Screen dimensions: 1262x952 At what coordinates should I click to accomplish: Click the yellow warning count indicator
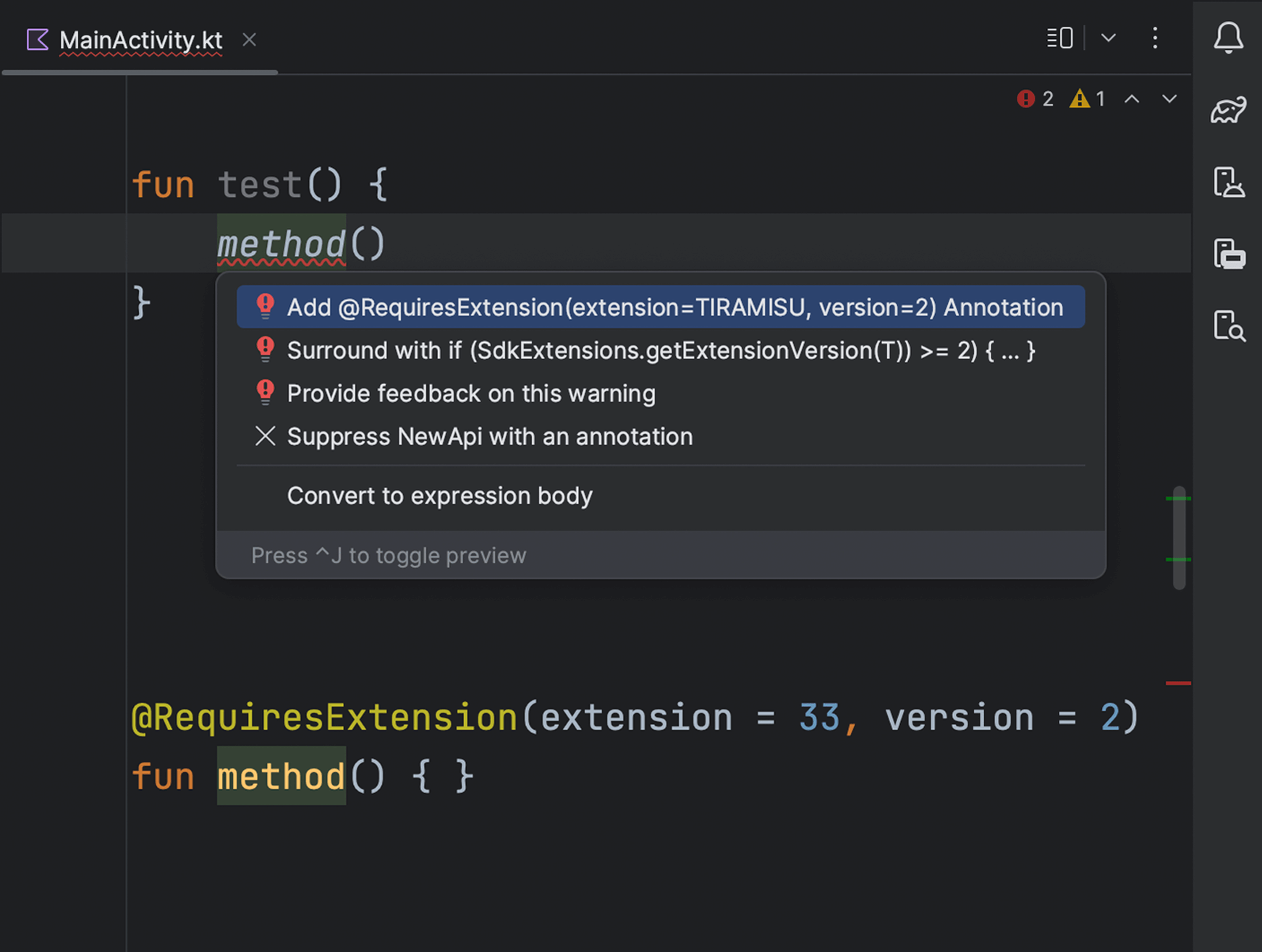1088,98
